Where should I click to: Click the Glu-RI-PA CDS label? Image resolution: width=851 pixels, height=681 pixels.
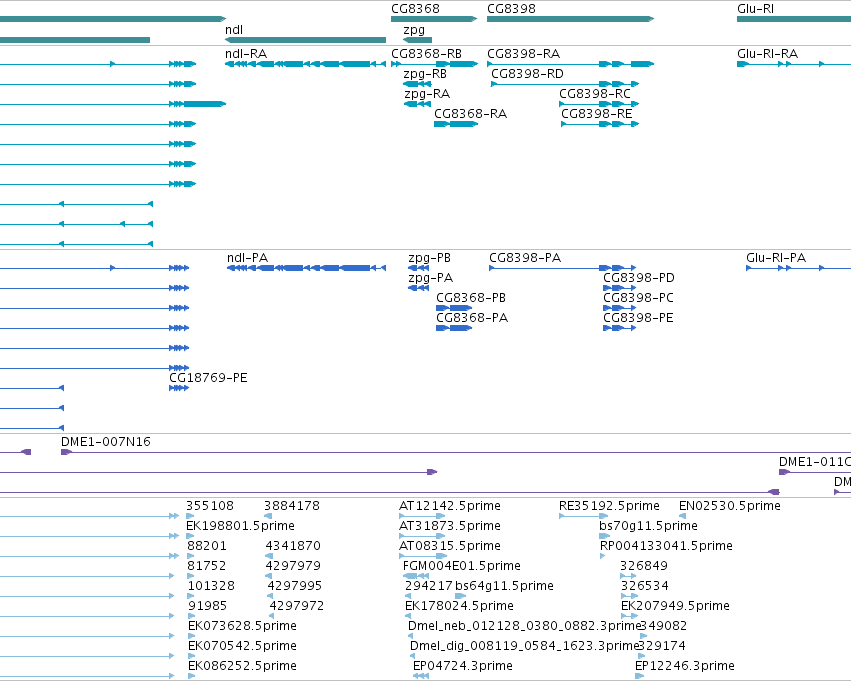pyautogui.click(x=776, y=258)
